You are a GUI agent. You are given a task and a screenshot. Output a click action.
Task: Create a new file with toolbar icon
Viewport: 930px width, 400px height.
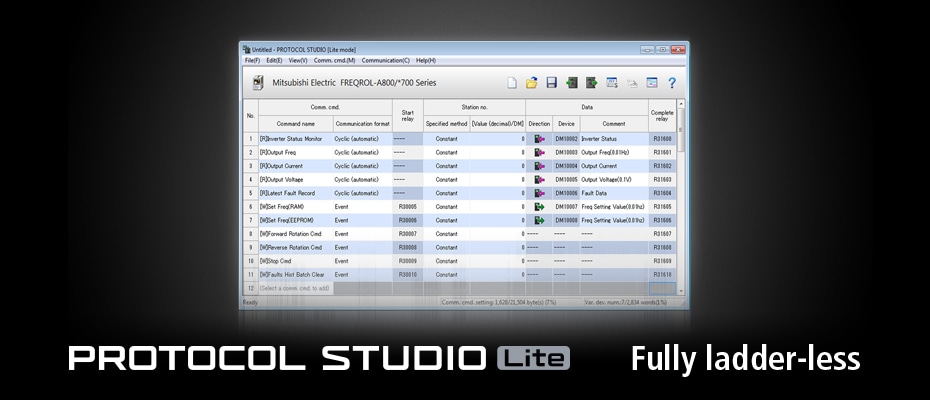pyautogui.click(x=512, y=83)
